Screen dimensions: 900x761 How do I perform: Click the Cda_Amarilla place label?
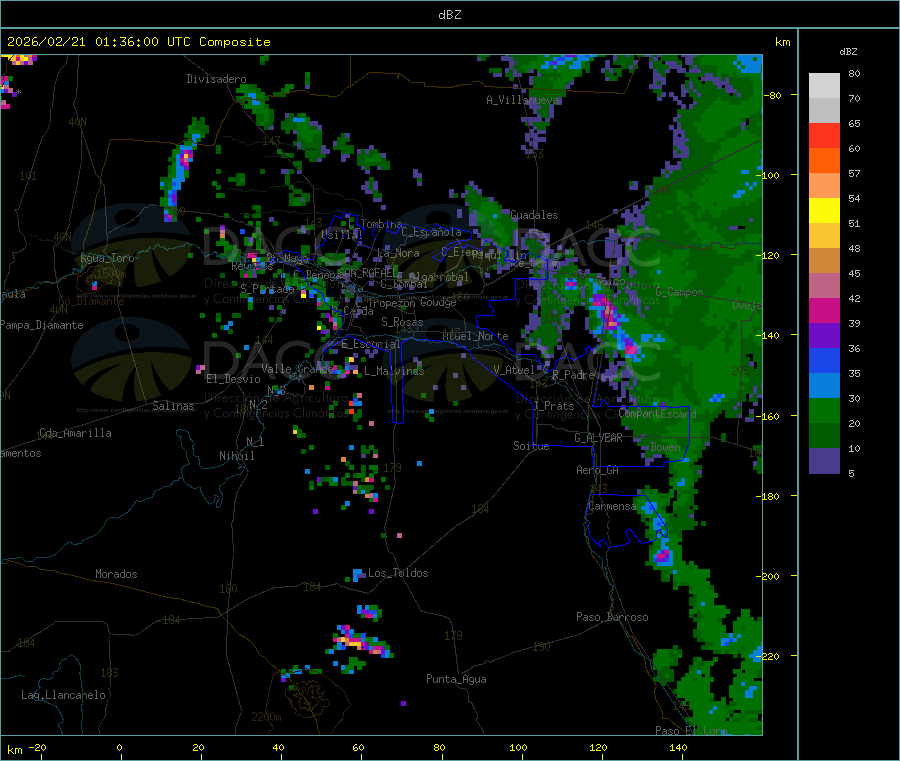coord(75,433)
